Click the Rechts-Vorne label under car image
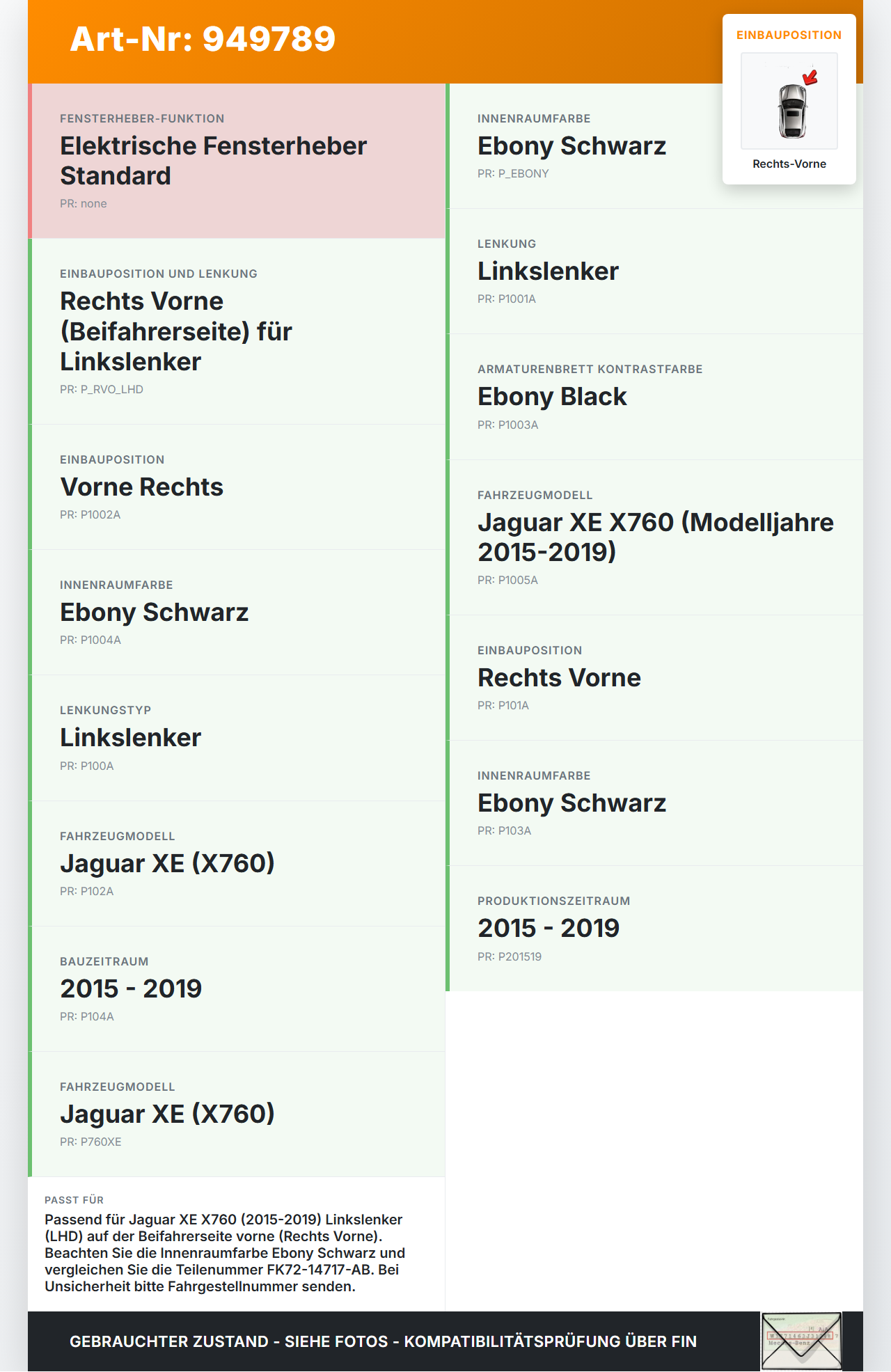 789,164
